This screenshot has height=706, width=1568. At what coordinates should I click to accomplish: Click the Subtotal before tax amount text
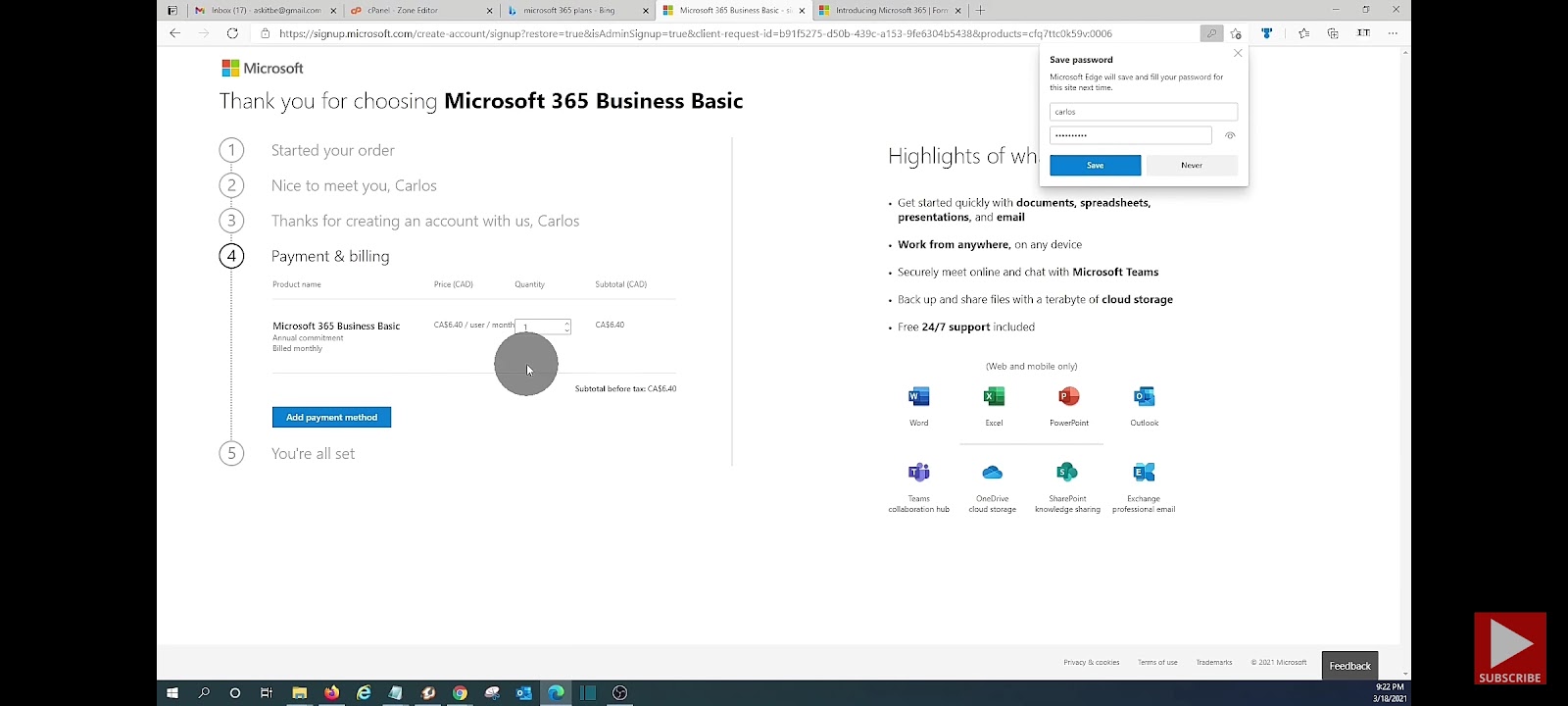[625, 389]
